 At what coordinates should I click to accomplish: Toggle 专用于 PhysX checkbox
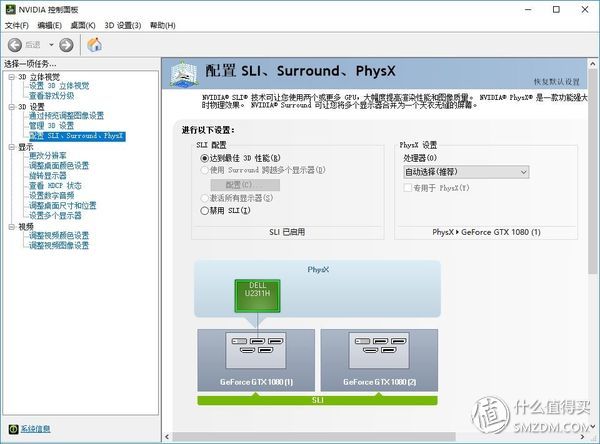408,188
